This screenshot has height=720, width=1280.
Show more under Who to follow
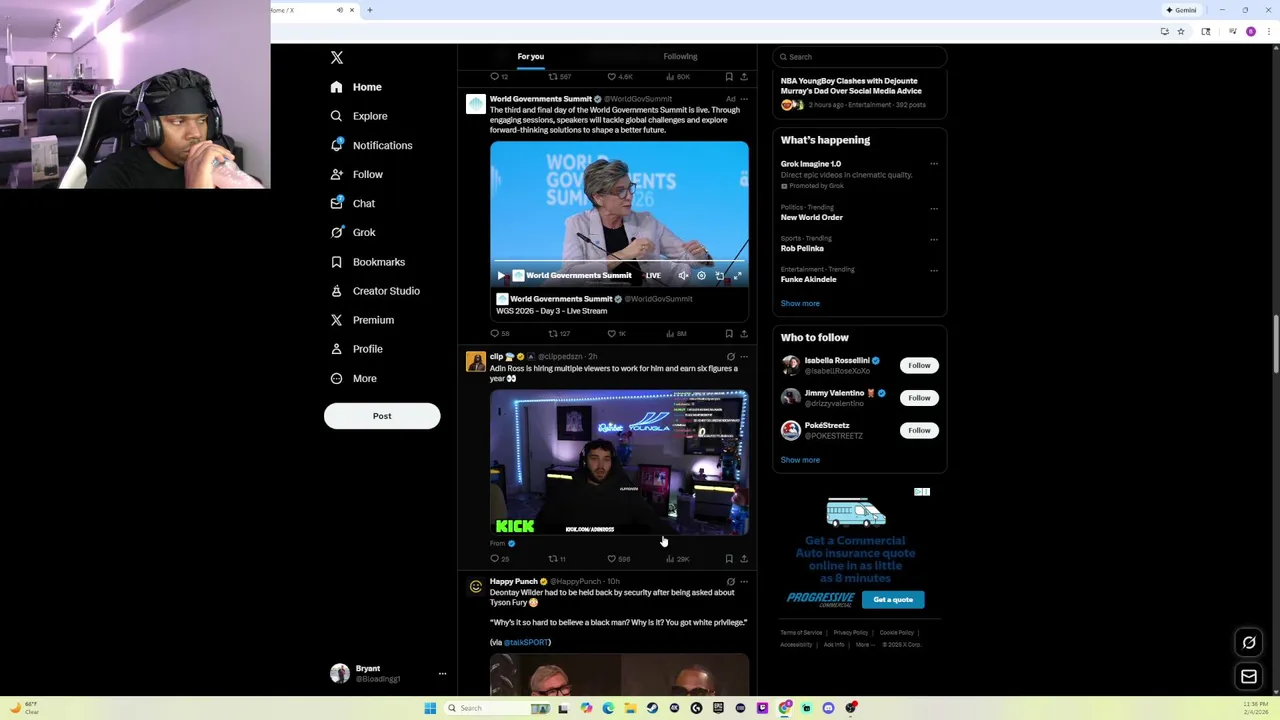800,460
